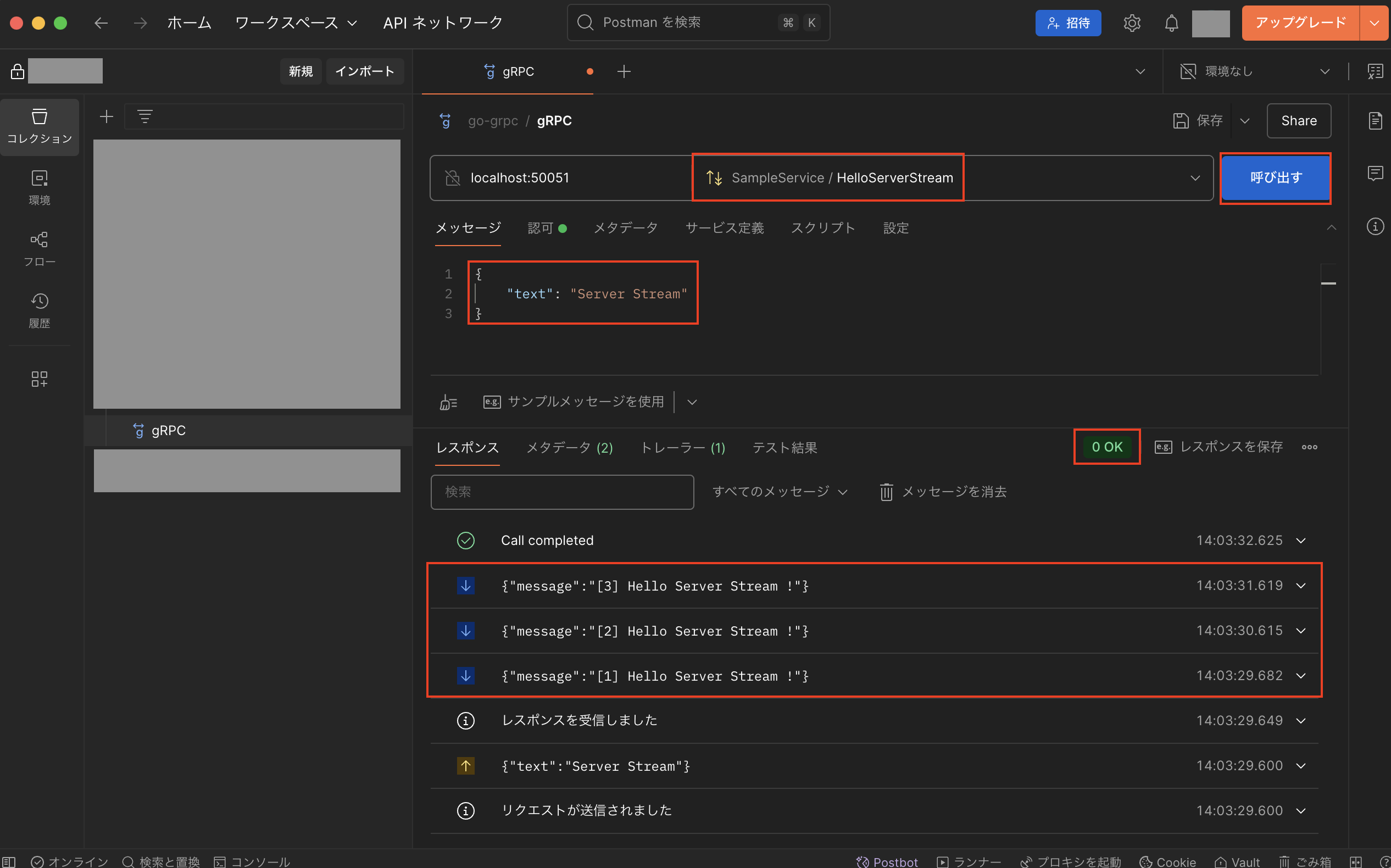Switch to the サービス定義 tab
The width and height of the screenshot is (1391, 868).
pos(725,228)
